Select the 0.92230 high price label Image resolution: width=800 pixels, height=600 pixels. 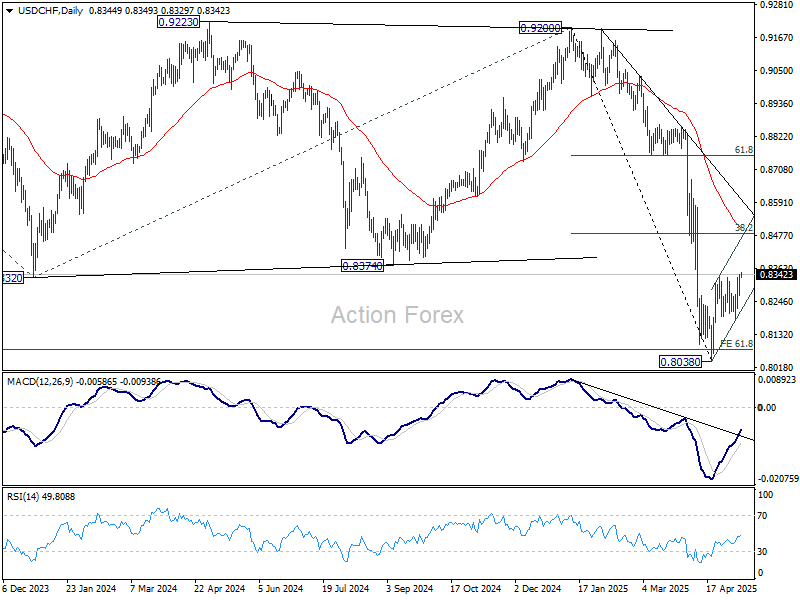click(181, 21)
